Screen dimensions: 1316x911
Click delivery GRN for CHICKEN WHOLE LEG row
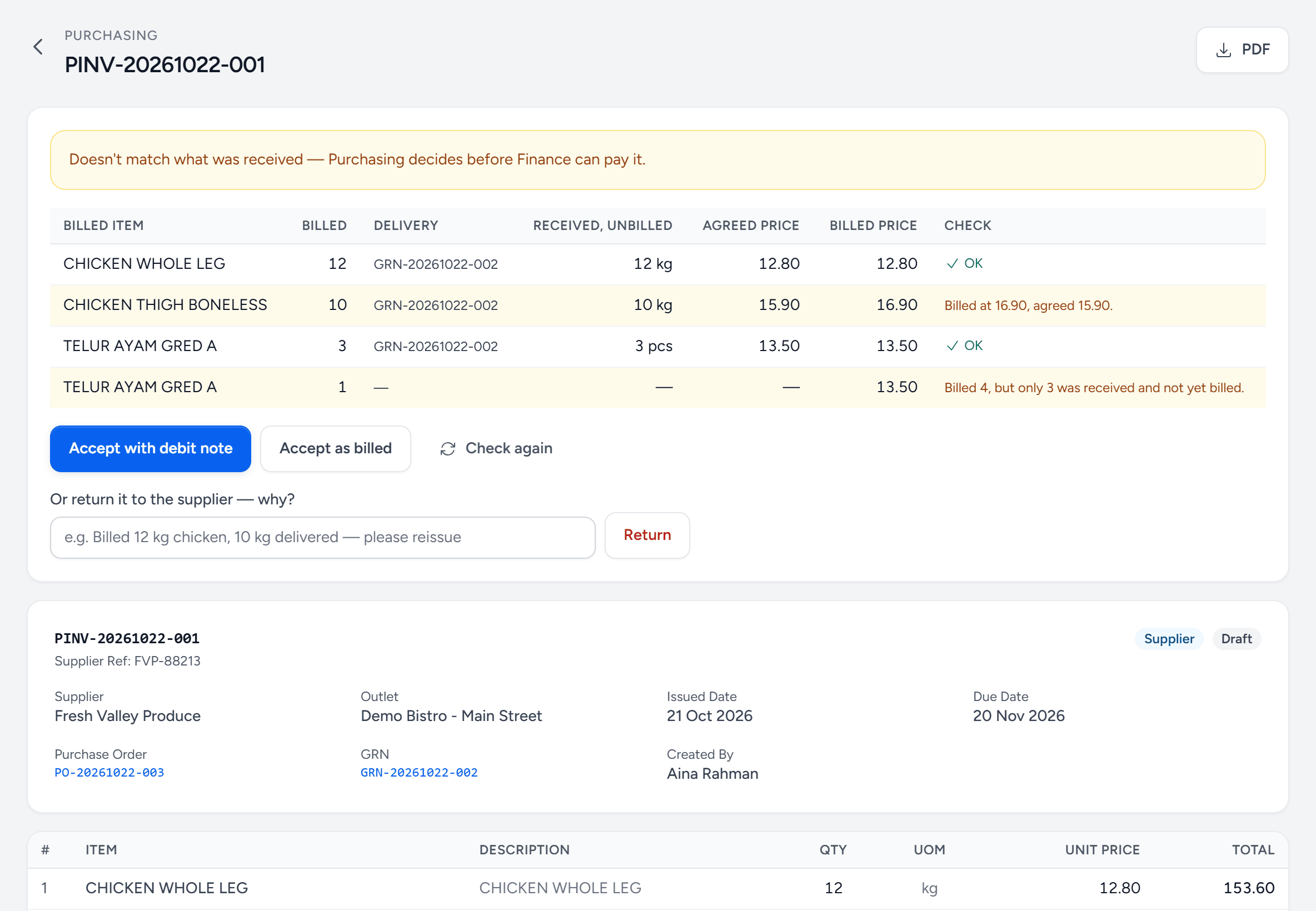(x=436, y=264)
